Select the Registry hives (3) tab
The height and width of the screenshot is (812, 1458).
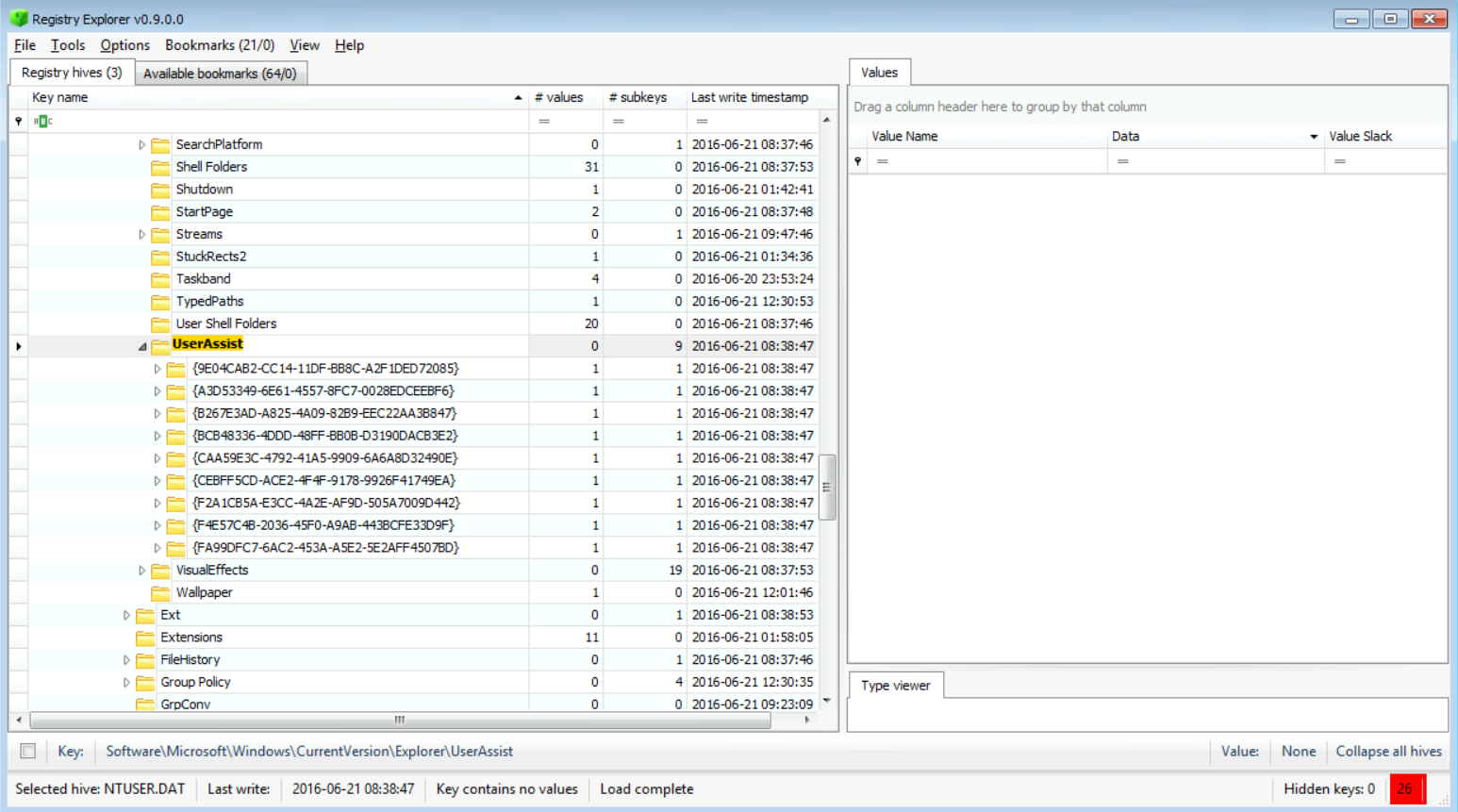pos(72,73)
